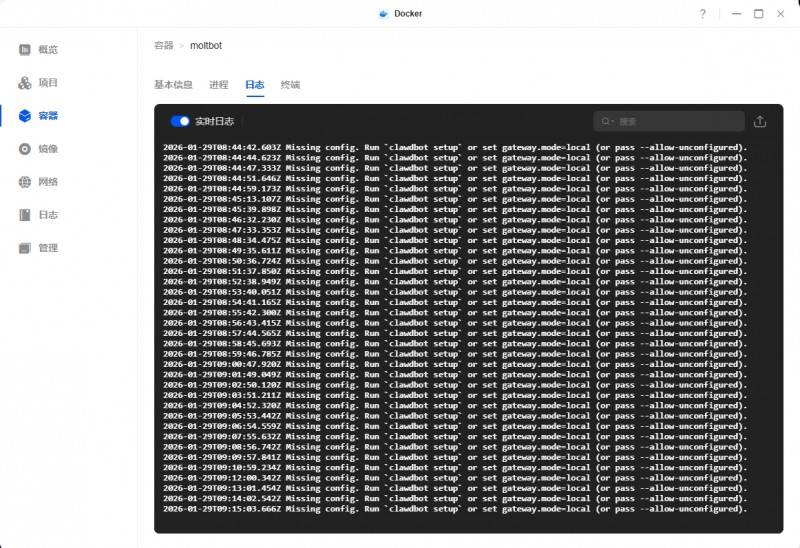Select the 容器 containers sidebar icon

(x=24, y=116)
